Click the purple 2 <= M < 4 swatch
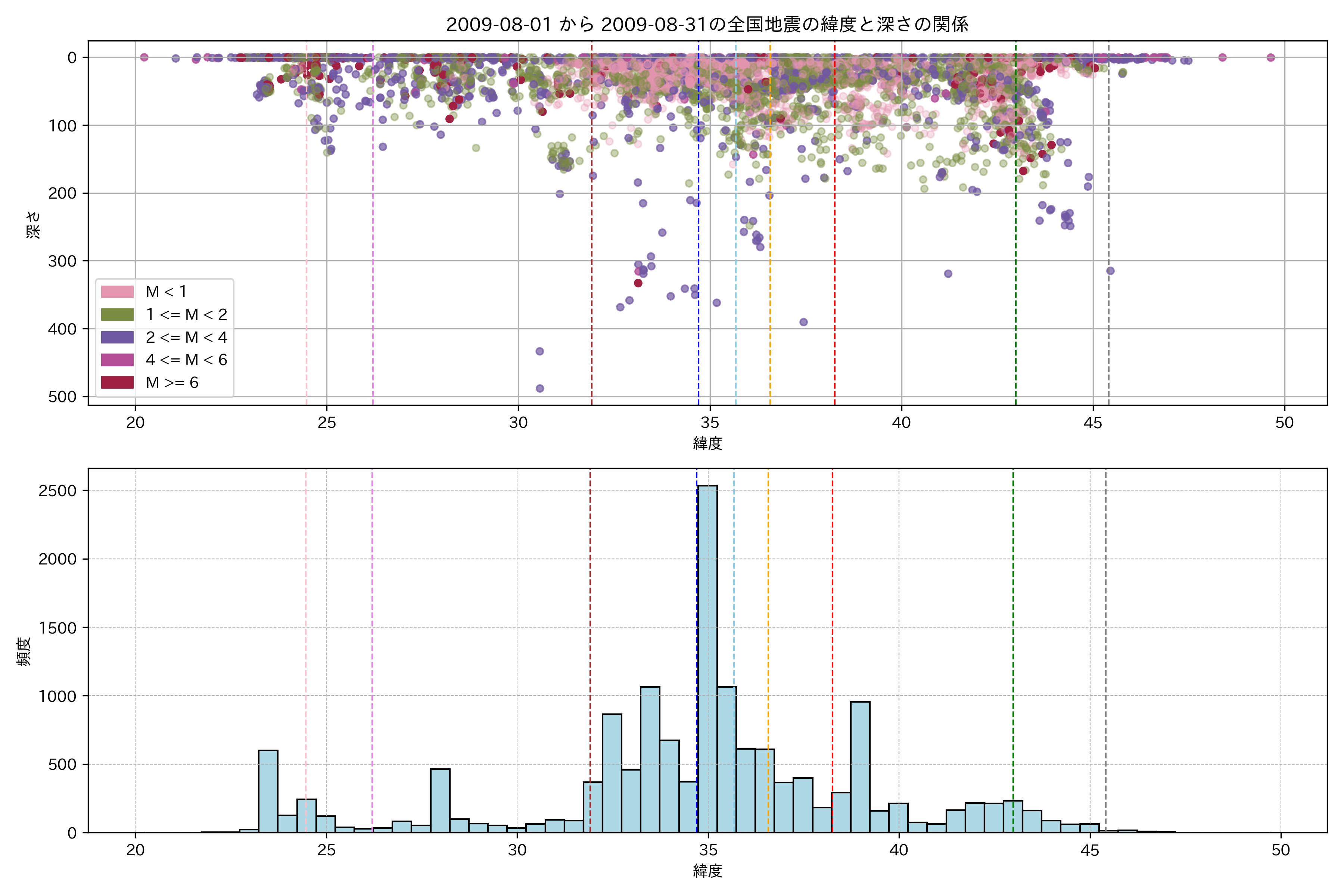This screenshot has width=1344, height=896. coord(117,337)
